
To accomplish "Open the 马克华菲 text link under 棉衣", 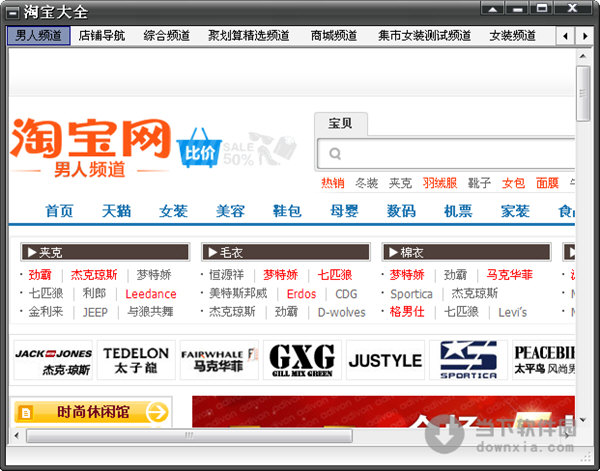I will tap(509, 275).
